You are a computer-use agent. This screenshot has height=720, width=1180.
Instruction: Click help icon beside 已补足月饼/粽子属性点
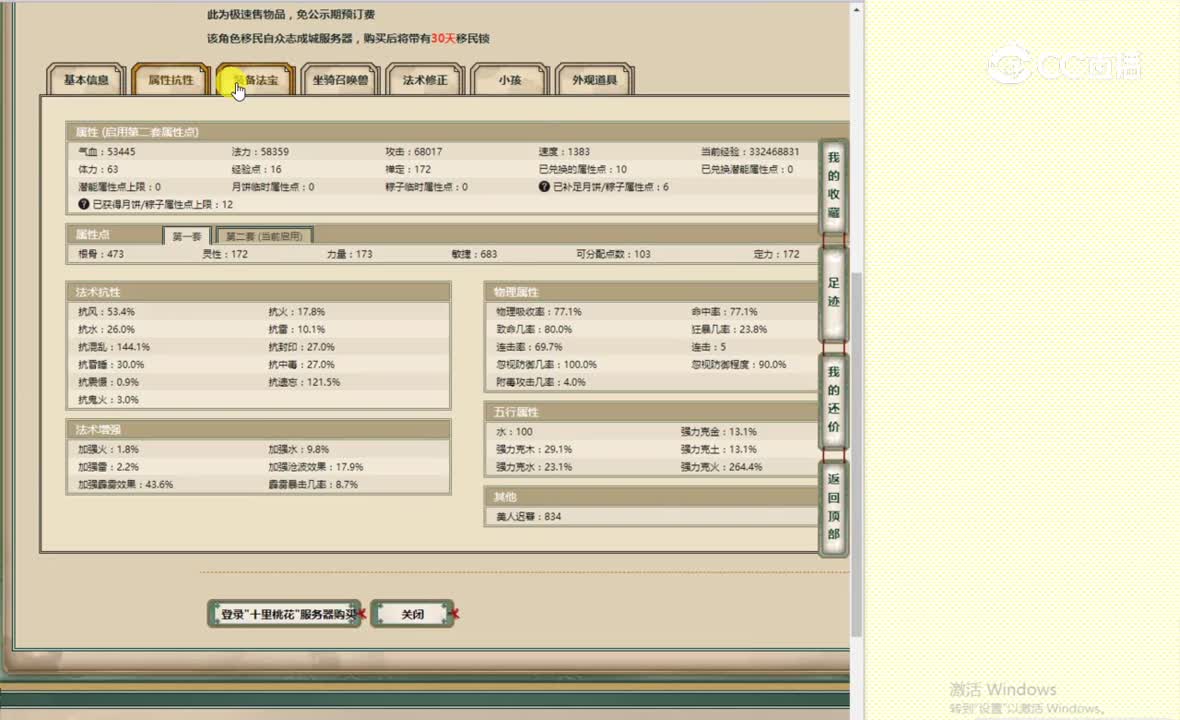[x=543, y=187]
